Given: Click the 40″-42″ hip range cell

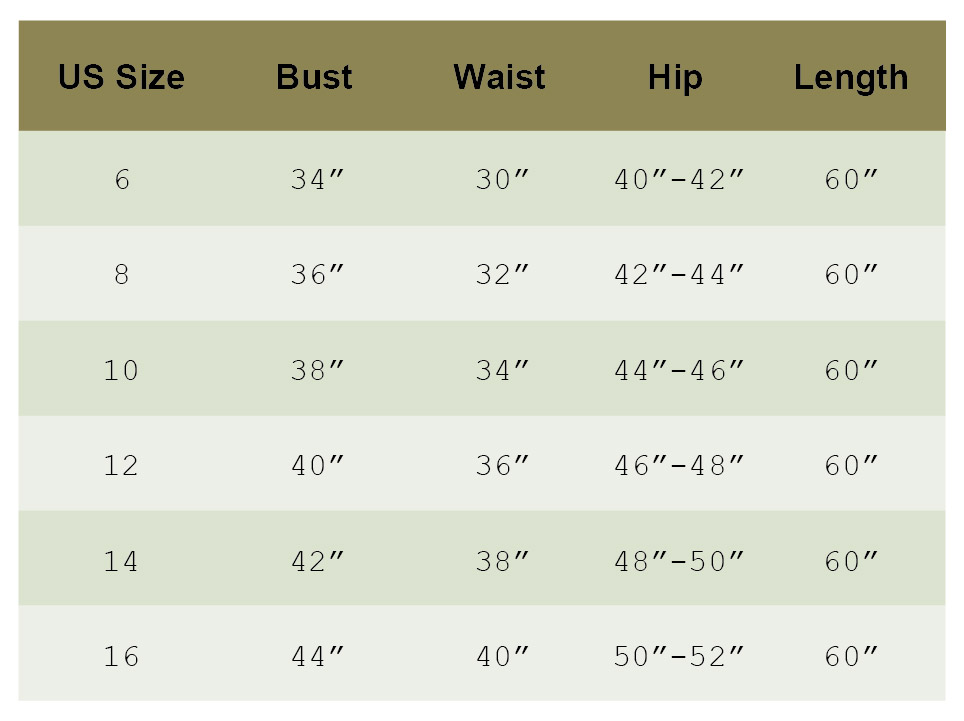Looking at the screenshot, I should pos(679,180).
